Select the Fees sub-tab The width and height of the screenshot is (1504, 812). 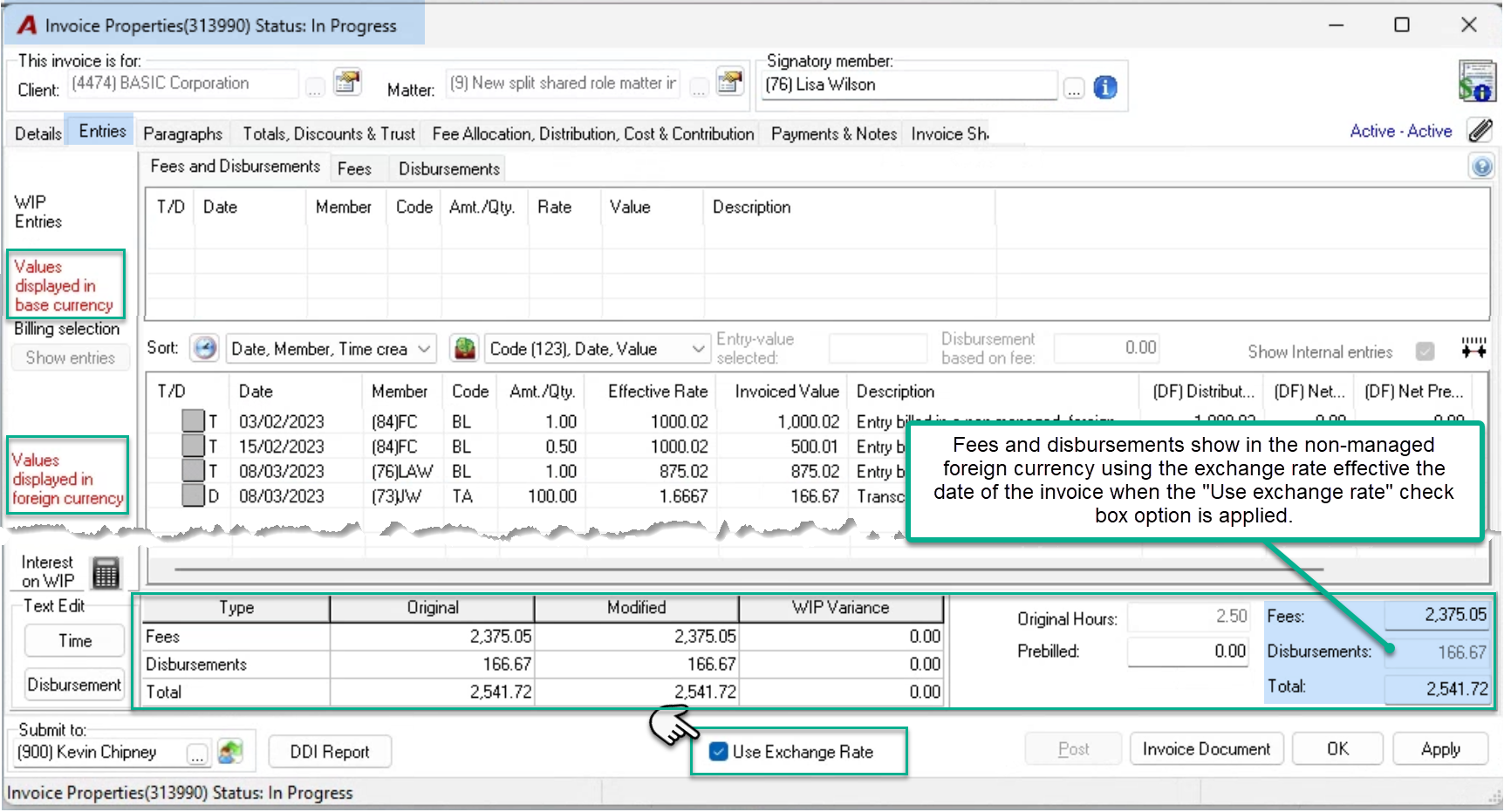tap(354, 168)
